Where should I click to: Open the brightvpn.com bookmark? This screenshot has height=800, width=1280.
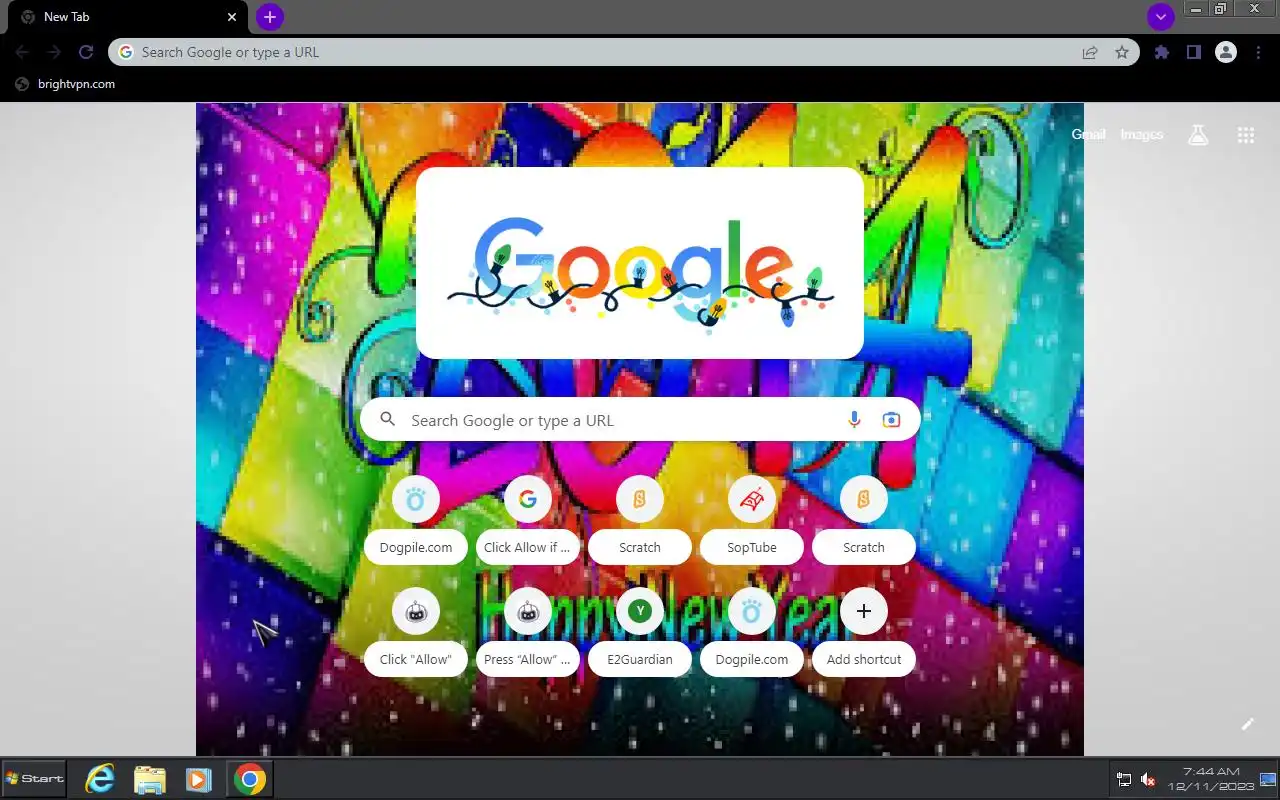[x=66, y=84]
